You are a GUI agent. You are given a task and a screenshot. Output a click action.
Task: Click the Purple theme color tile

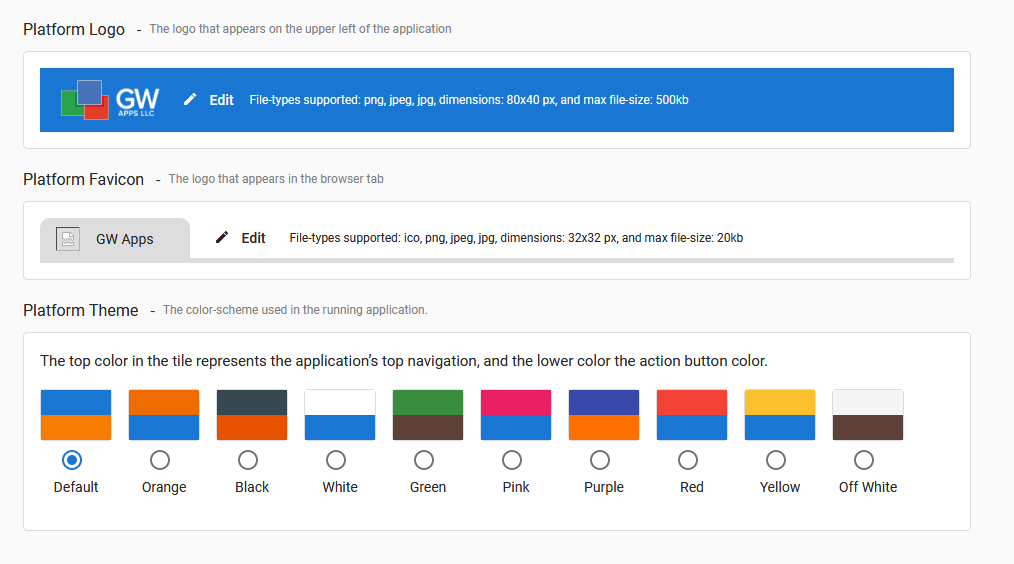(x=604, y=415)
